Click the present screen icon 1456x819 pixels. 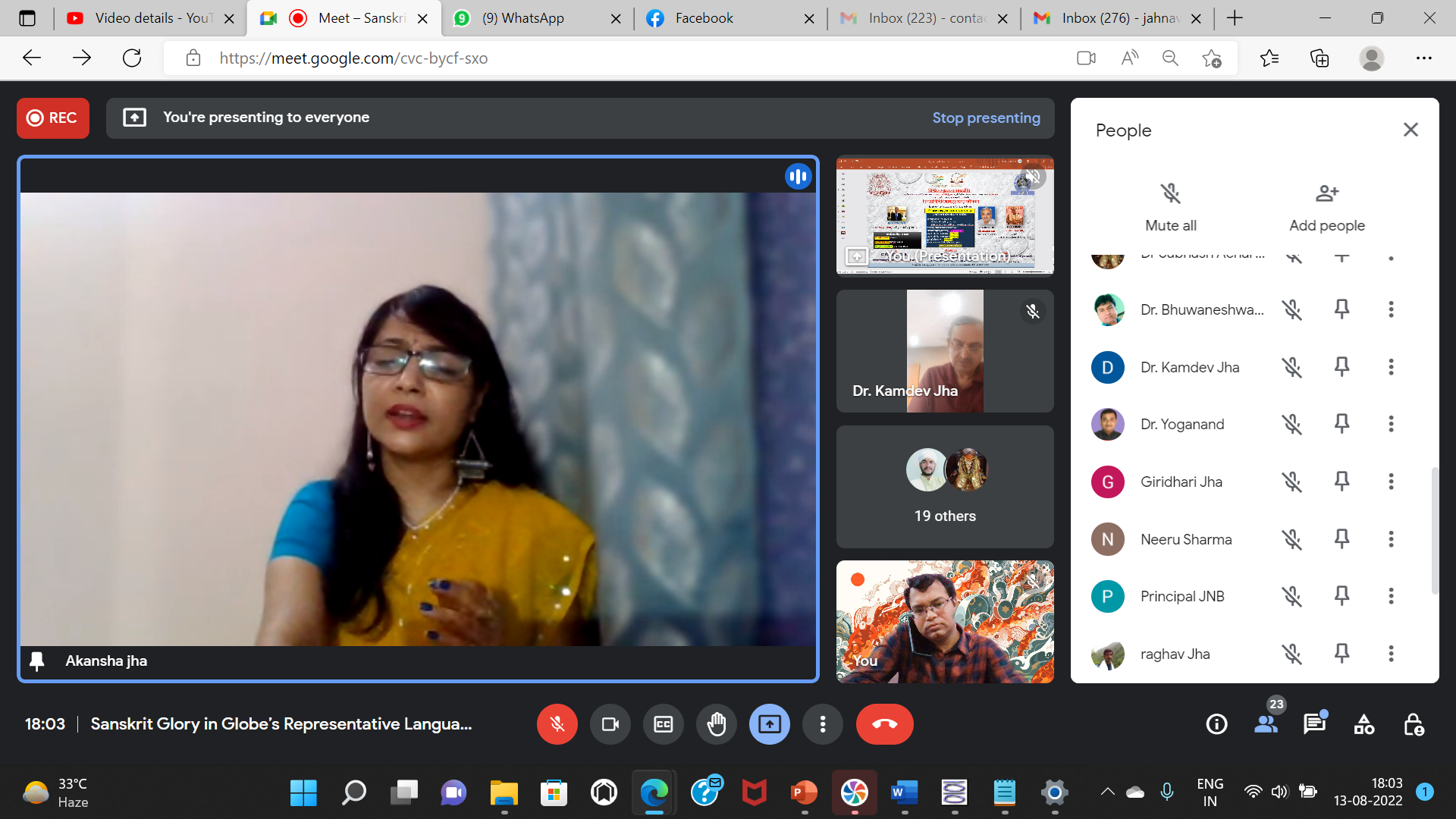[770, 724]
